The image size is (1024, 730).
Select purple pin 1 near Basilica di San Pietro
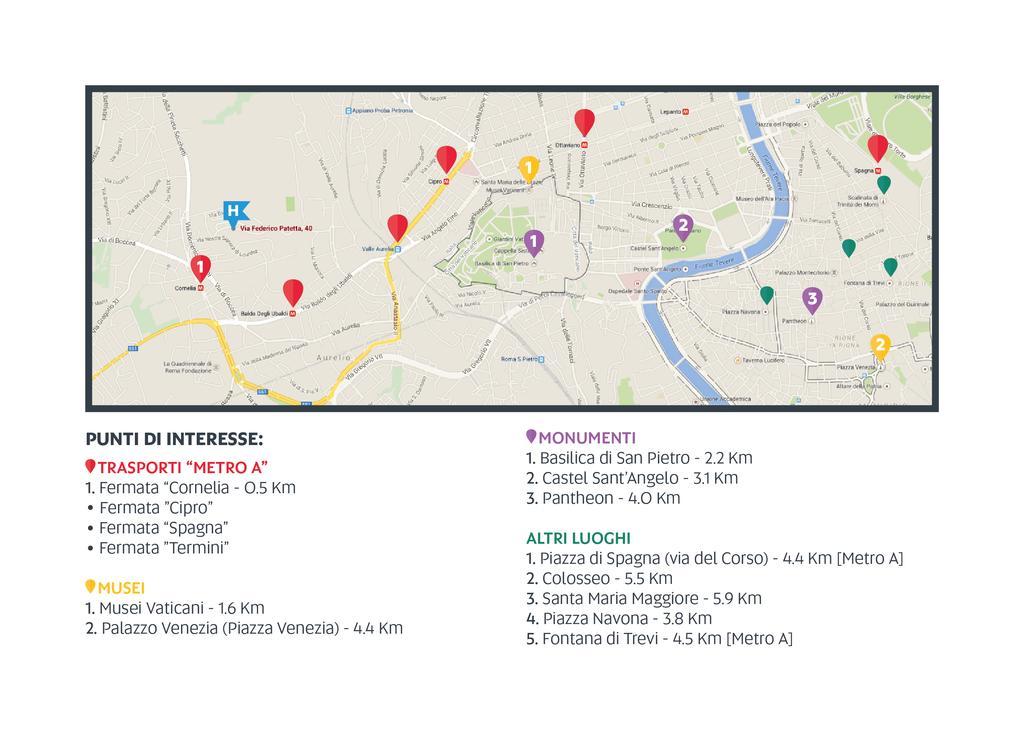534,243
